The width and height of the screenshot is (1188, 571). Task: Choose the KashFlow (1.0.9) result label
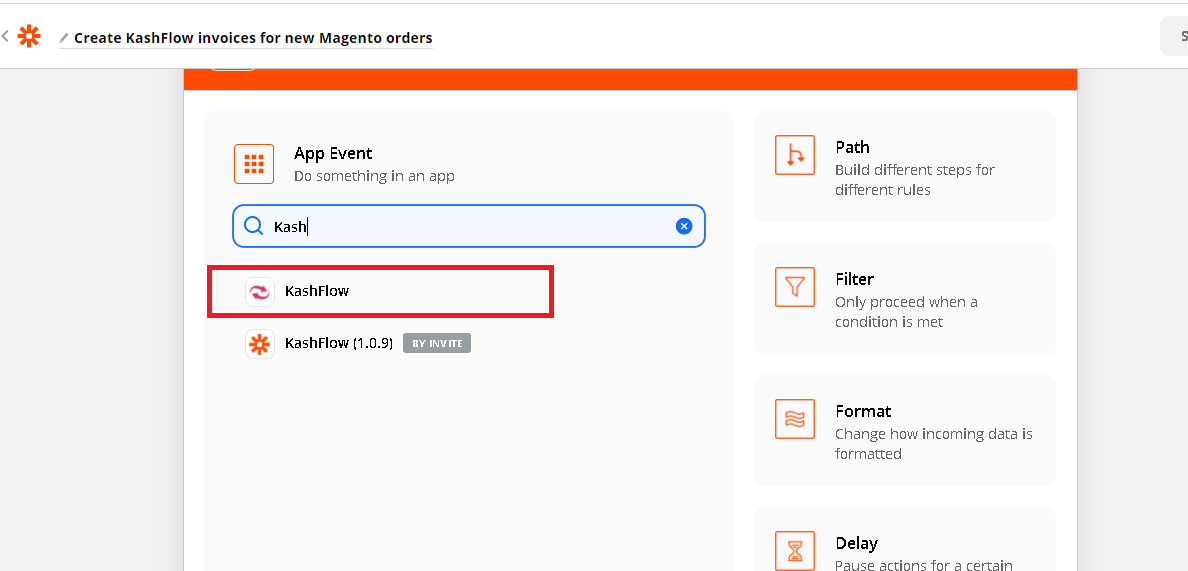[x=338, y=343]
